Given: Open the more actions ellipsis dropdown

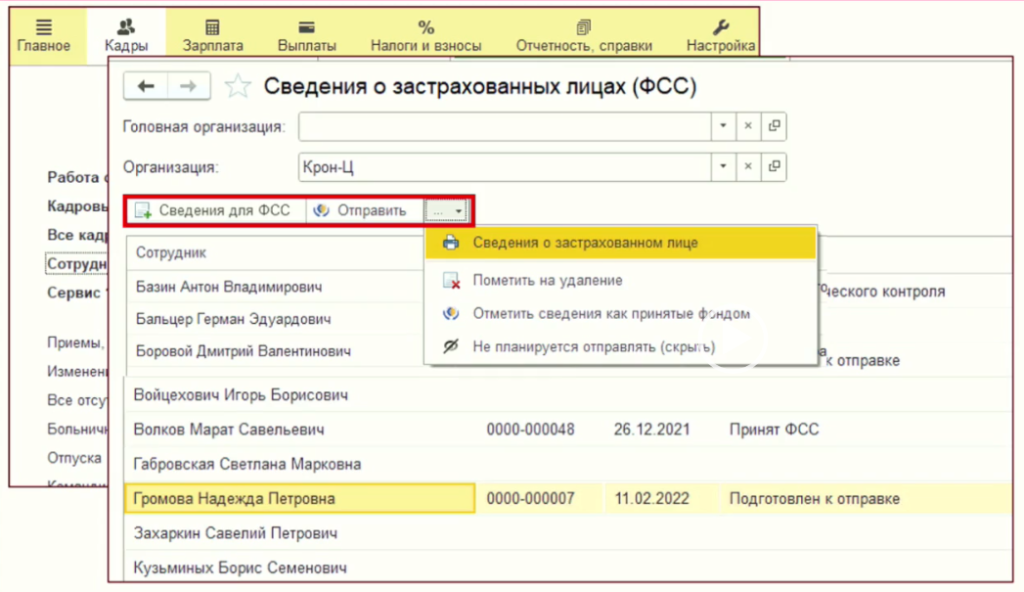Looking at the screenshot, I should click(x=446, y=211).
